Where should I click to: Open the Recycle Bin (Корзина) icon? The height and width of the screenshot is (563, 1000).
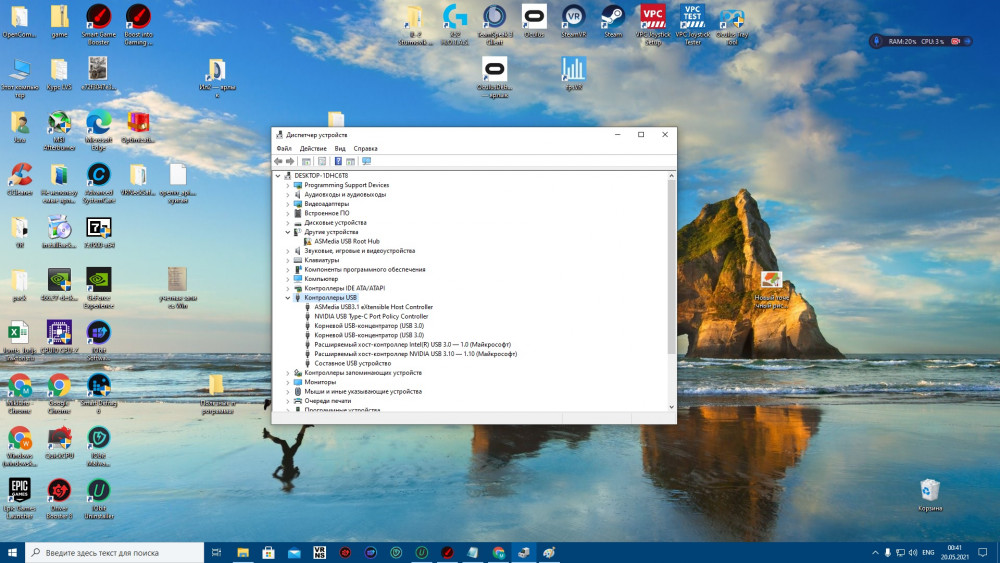pyautogui.click(x=930, y=490)
